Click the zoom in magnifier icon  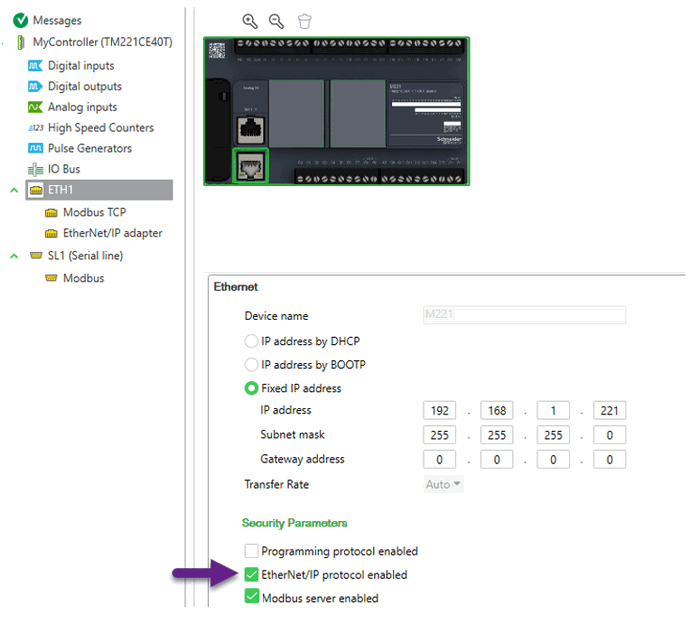click(x=250, y=21)
